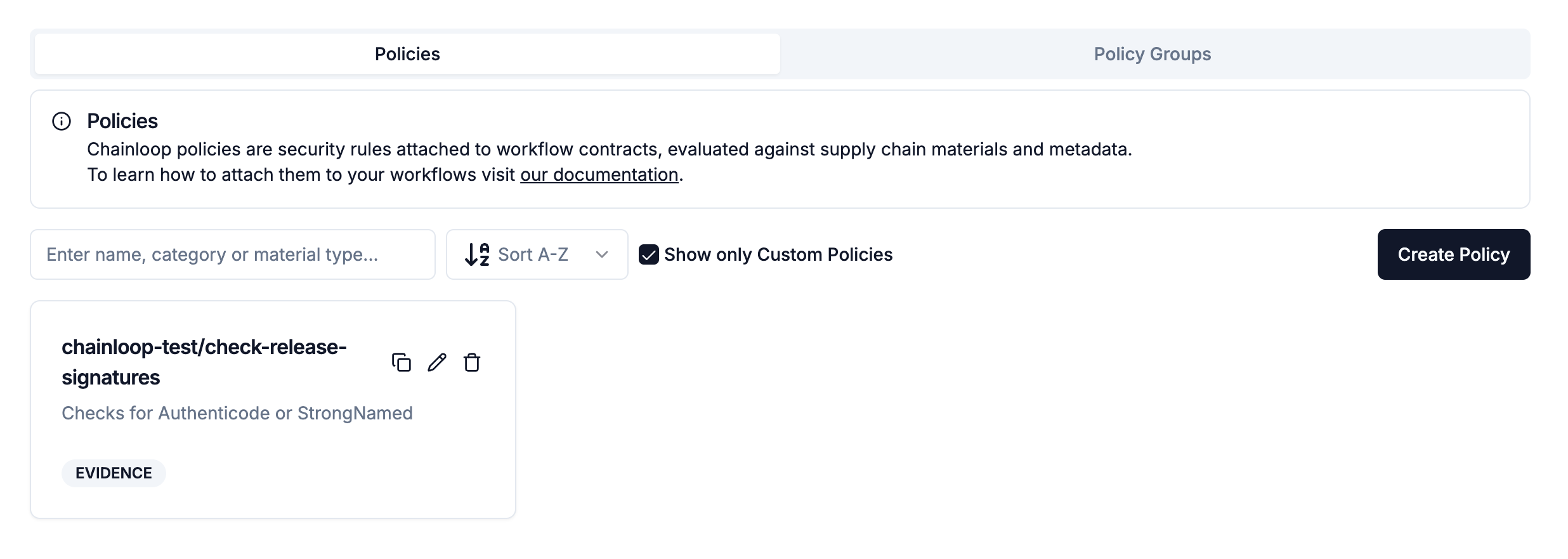Image resolution: width=1568 pixels, height=559 pixels.
Task: Uncheck the Show only Custom Policies checkbox
Action: tap(648, 254)
